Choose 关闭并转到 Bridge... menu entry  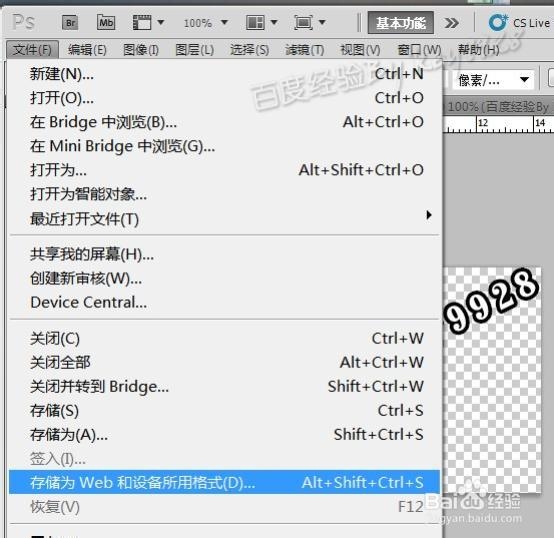(x=224, y=386)
